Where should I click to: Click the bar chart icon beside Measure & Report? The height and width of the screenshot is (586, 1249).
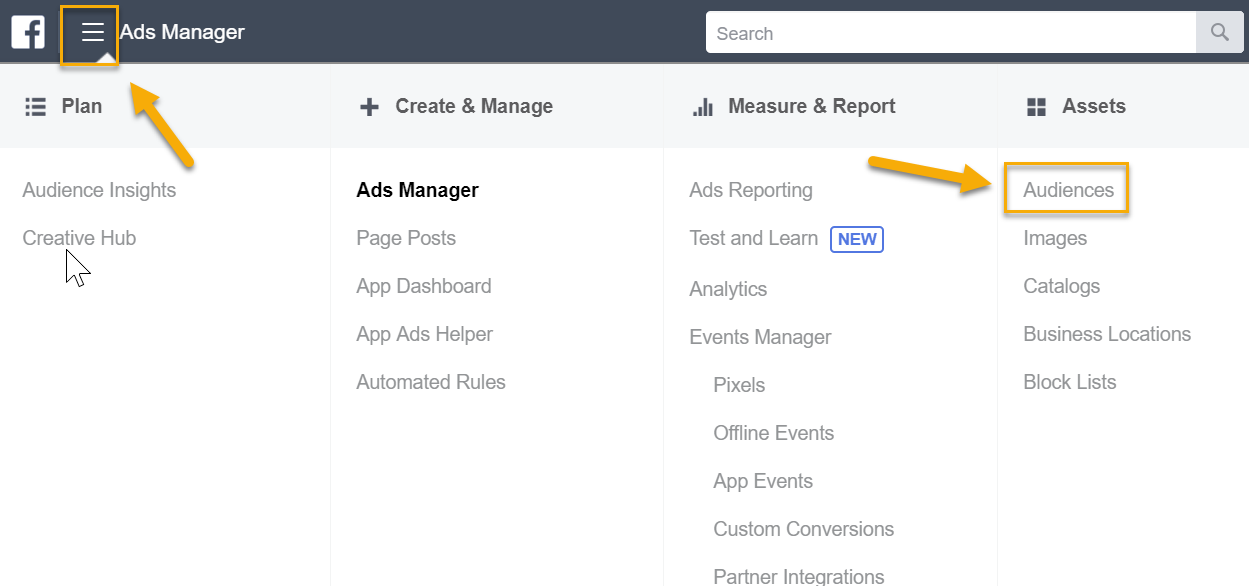[x=703, y=107]
